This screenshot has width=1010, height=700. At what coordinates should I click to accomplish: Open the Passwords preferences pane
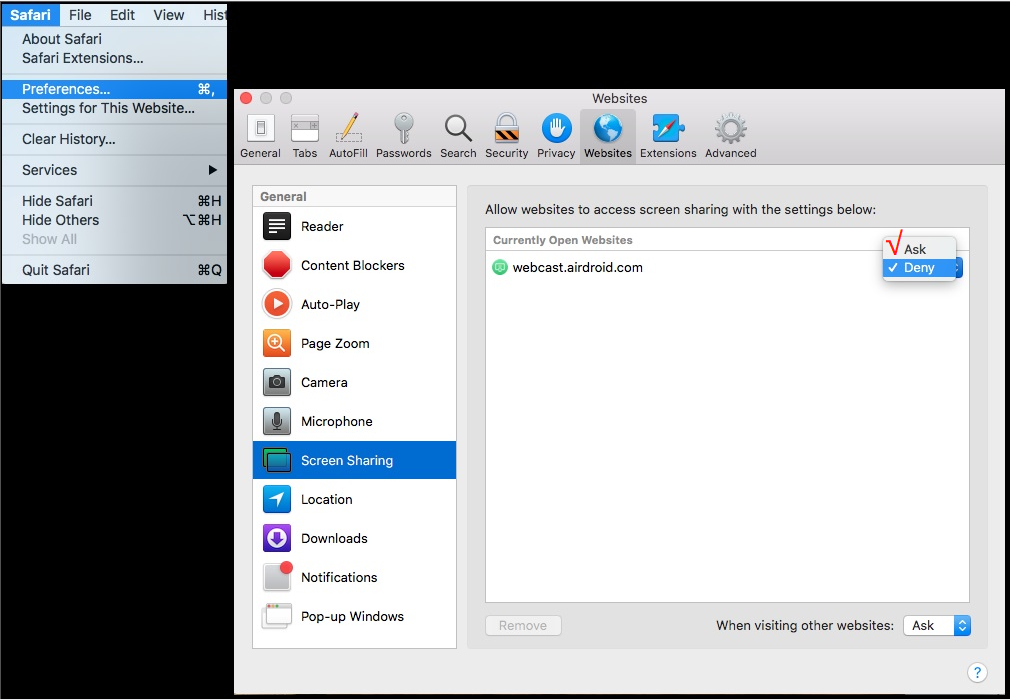[404, 136]
